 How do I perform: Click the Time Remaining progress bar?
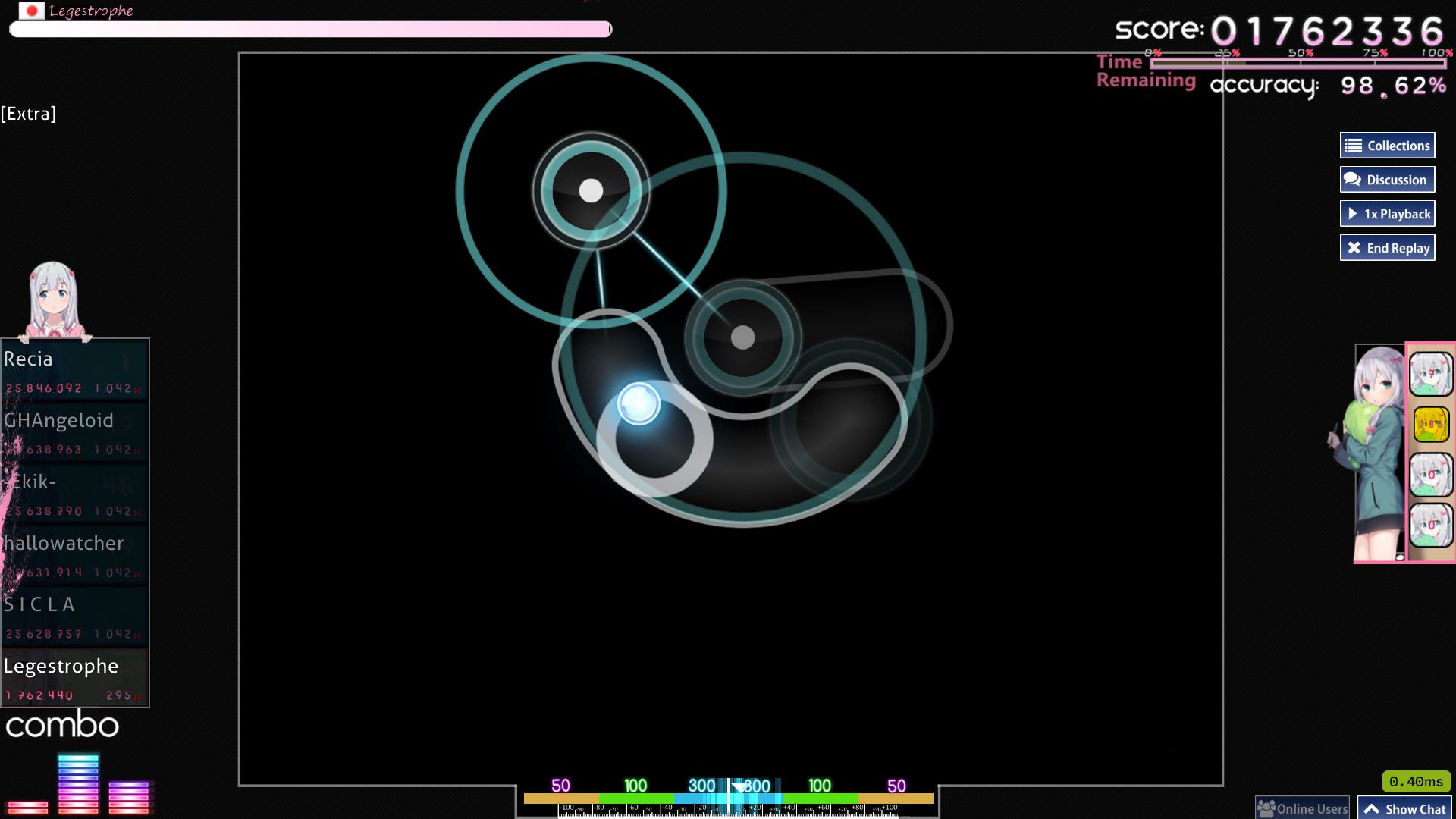click(1297, 64)
